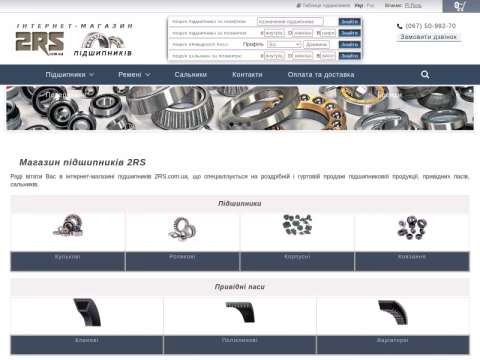The width and height of the screenshot is (480, 360).
Task: Focus the oil seal outer diameter field
Action: [x=302, y=56]
